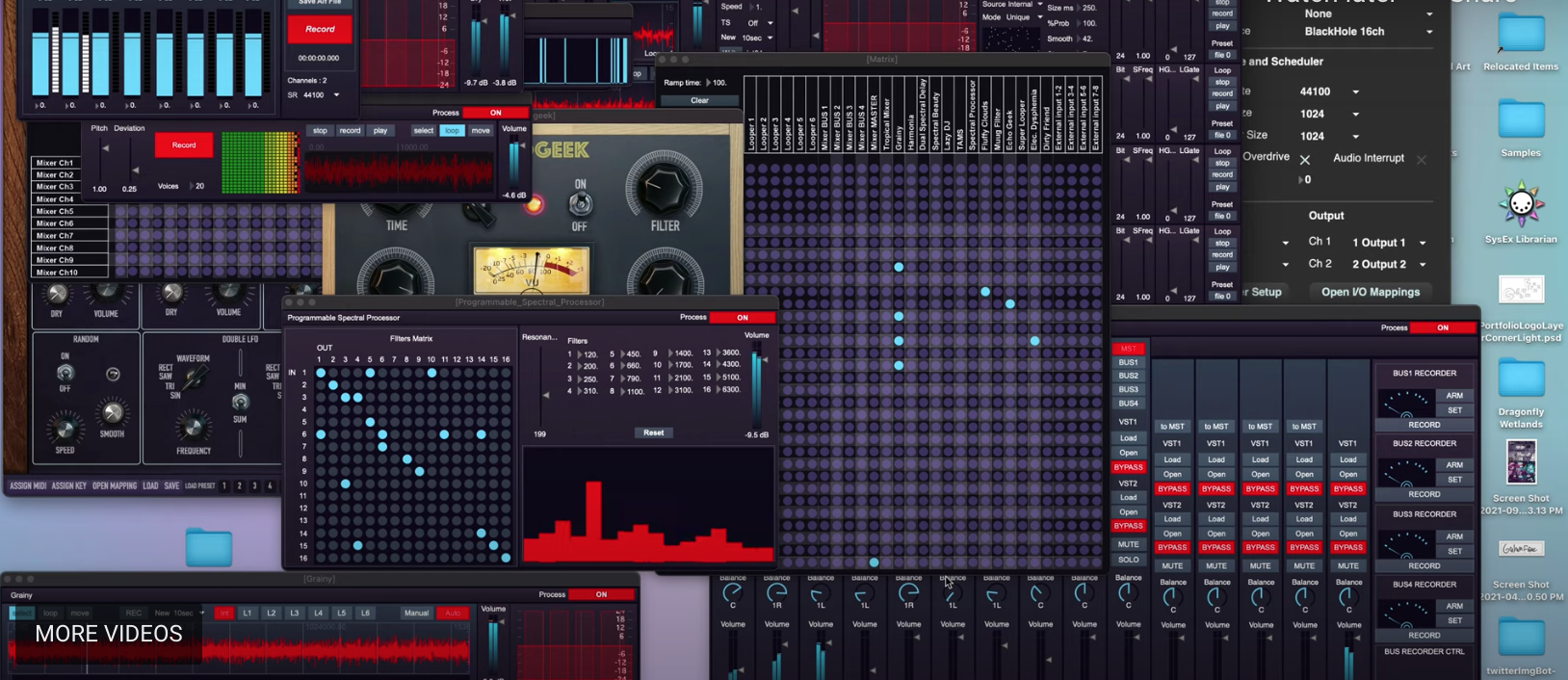Click the WAVEFORM selector knob in DOUBLE LFO
Viewport: 1568px width, 680px height.
(196, 376)
